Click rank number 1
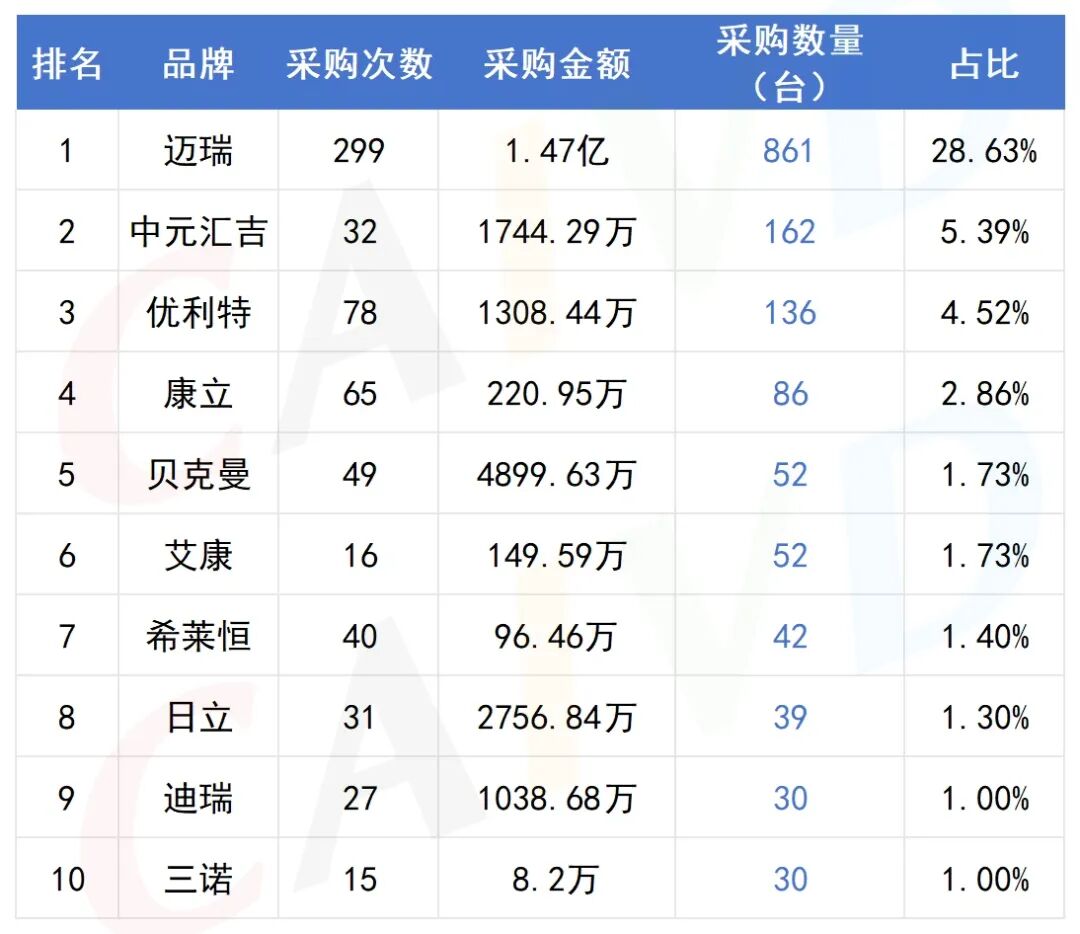 tap(66, 151)
